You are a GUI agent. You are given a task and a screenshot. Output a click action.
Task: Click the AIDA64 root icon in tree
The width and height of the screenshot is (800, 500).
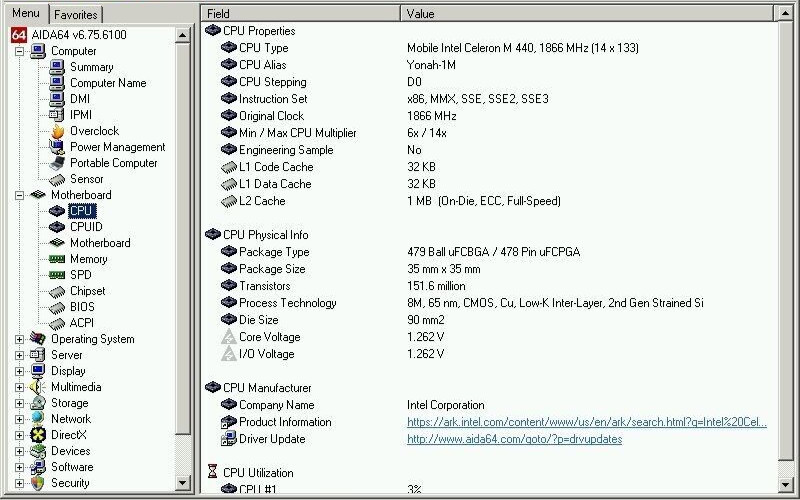coord(18,35)
